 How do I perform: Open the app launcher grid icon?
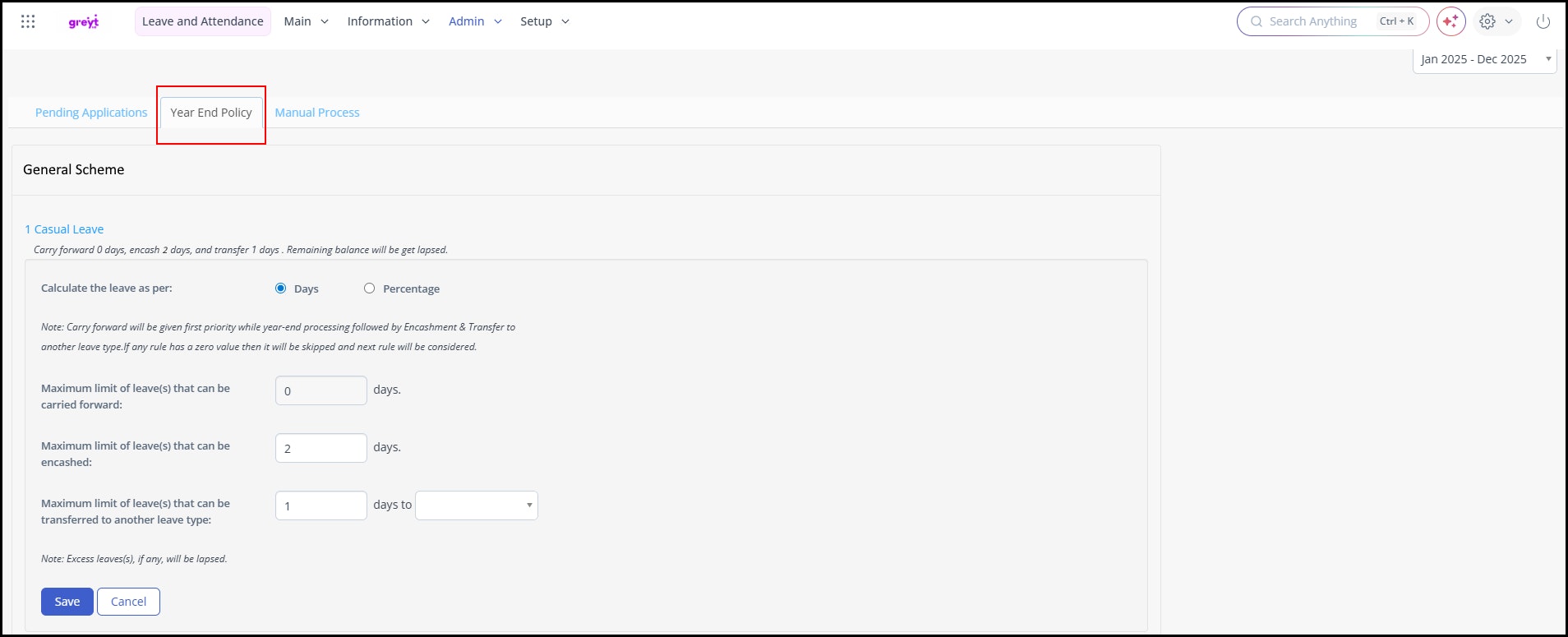click(28, 21)
